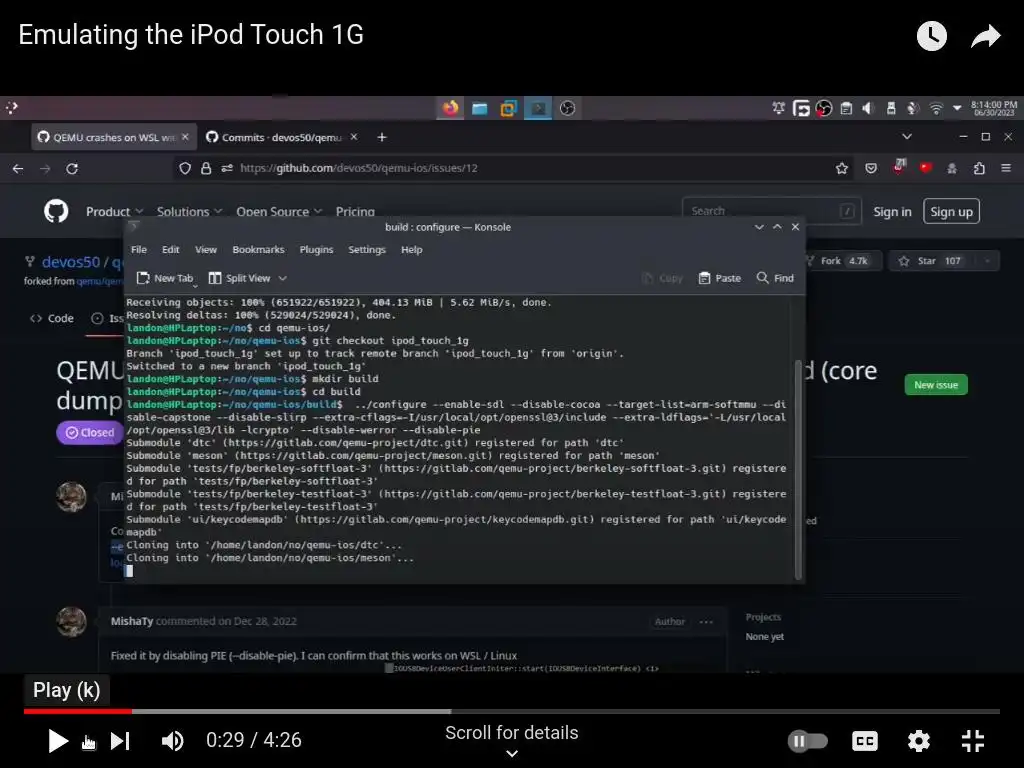Screen dimensions: 1024x768
Task: Click the GitHub logo
Action: coord(56,211)
